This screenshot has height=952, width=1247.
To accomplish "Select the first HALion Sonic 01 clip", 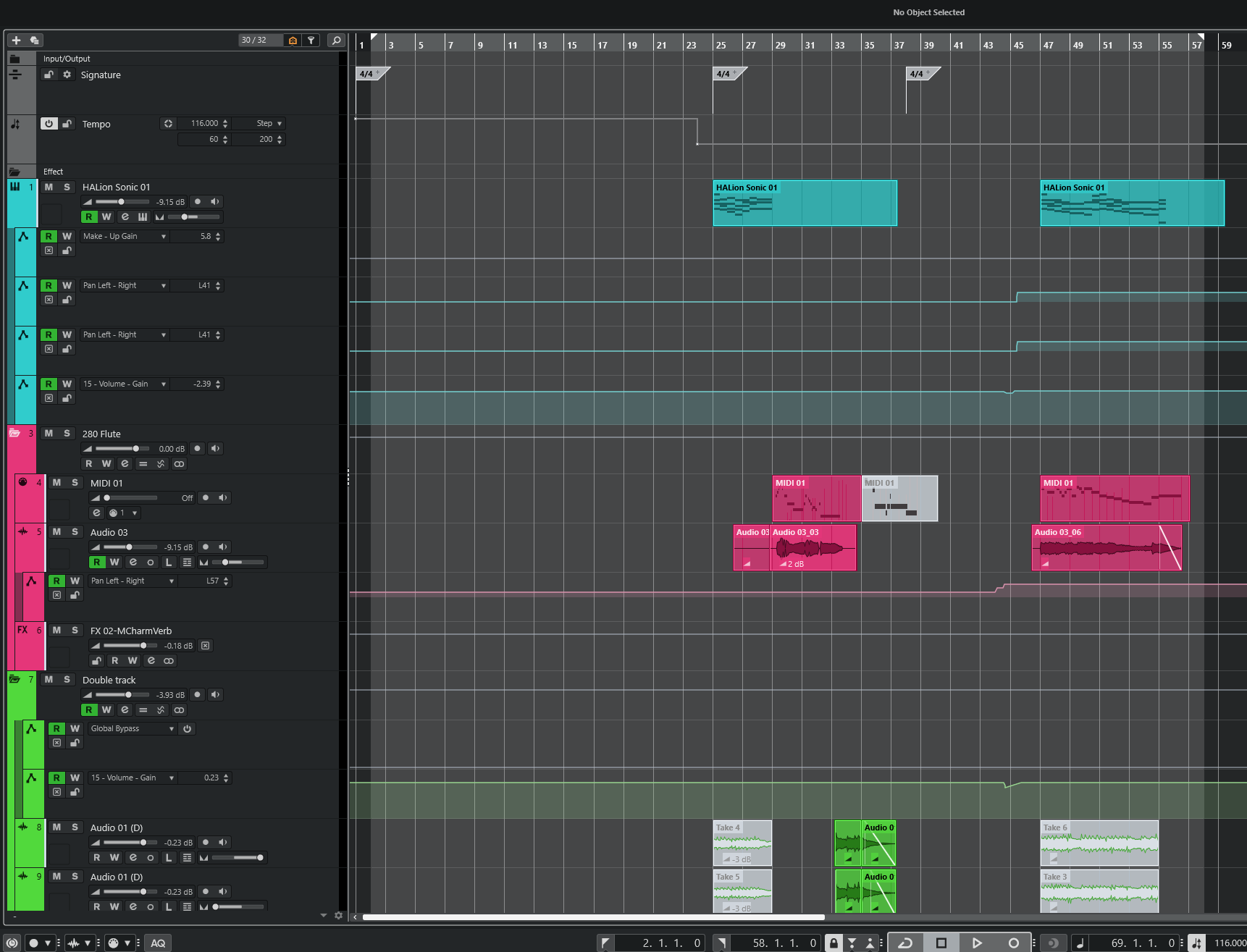I will click(805, 203).
